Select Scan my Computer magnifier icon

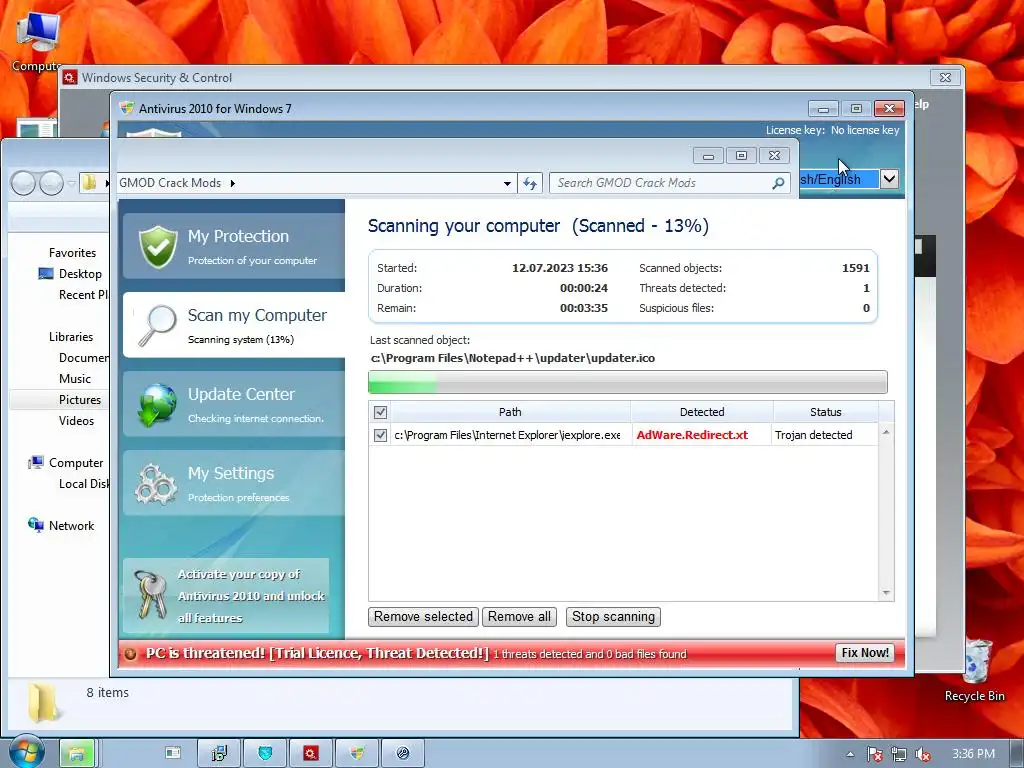pos(157,325)
